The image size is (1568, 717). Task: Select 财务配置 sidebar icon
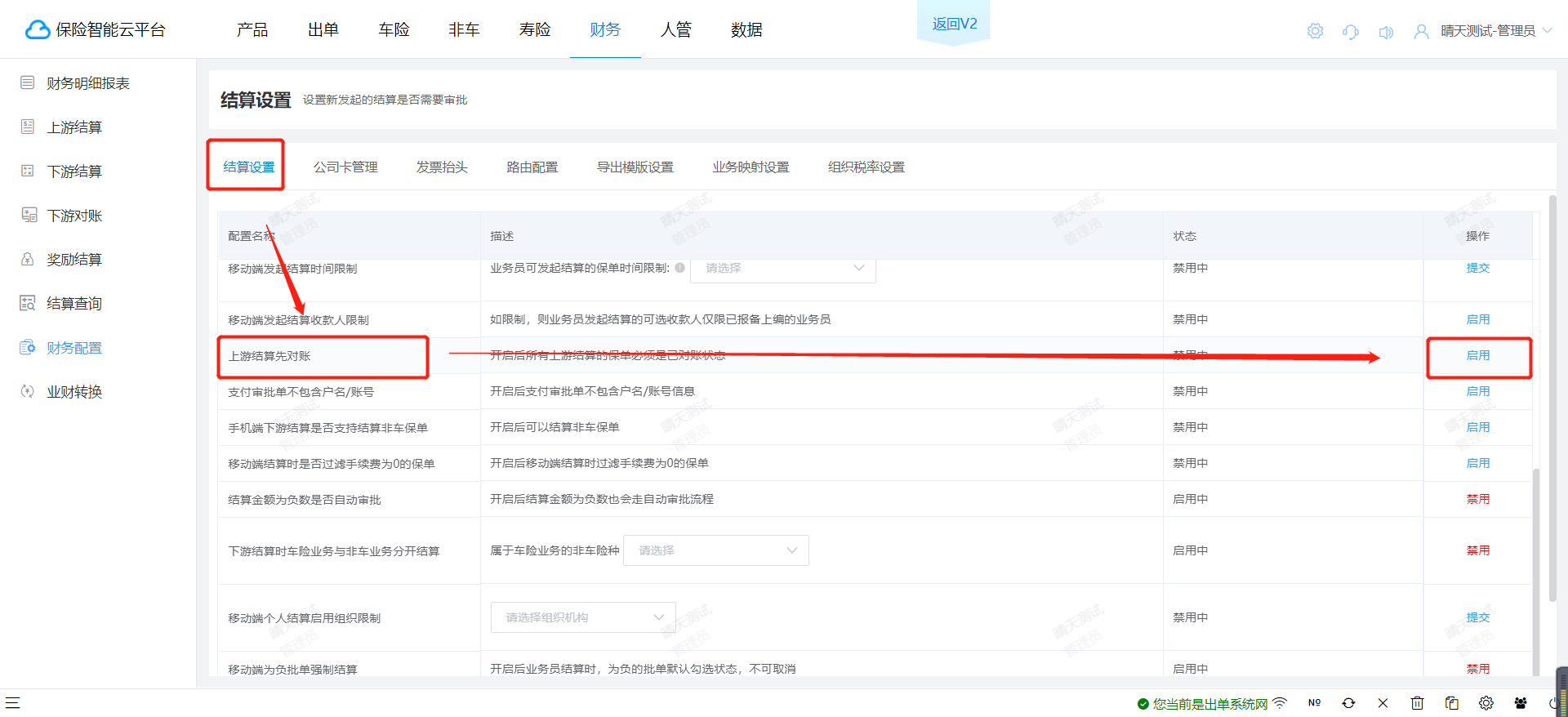click(x=28, y=347)
